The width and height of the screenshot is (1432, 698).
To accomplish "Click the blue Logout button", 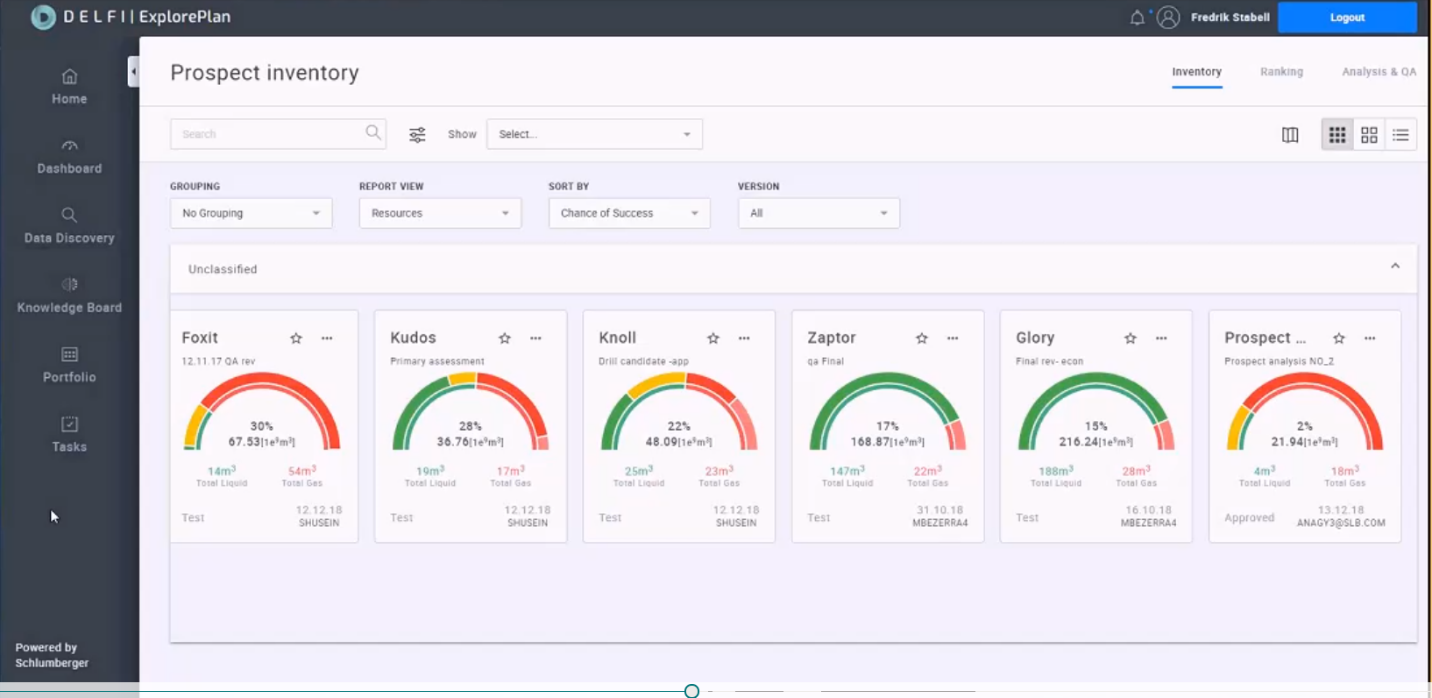I will click(1347, 17).
